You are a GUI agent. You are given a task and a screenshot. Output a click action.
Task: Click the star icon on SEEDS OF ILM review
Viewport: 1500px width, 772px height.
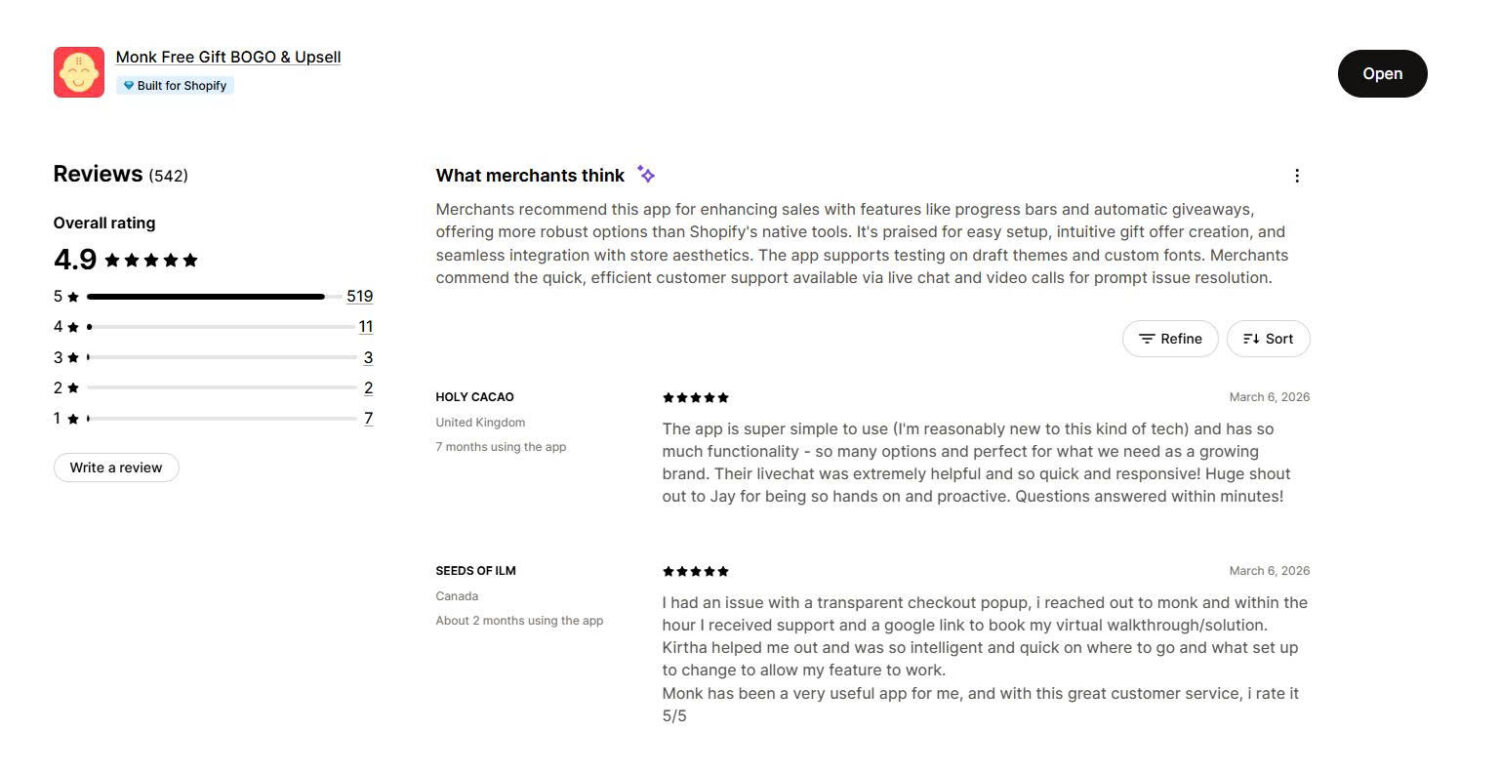pyautogui.click(x=693, y=570)
